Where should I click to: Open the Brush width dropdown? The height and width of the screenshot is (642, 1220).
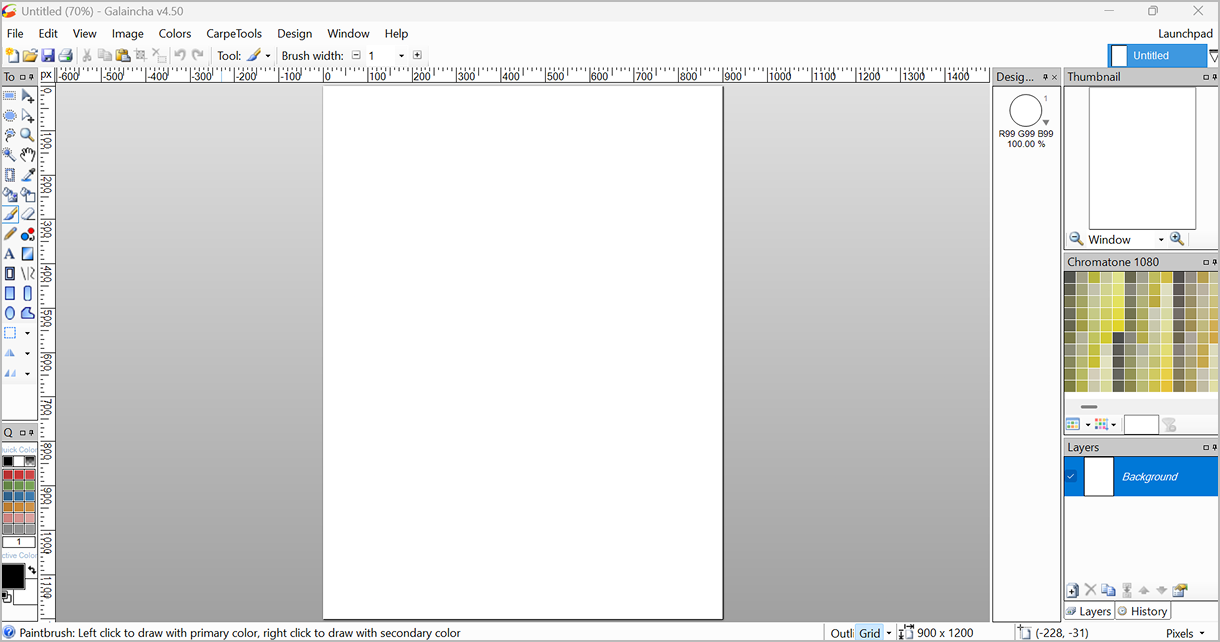(401, 56)
